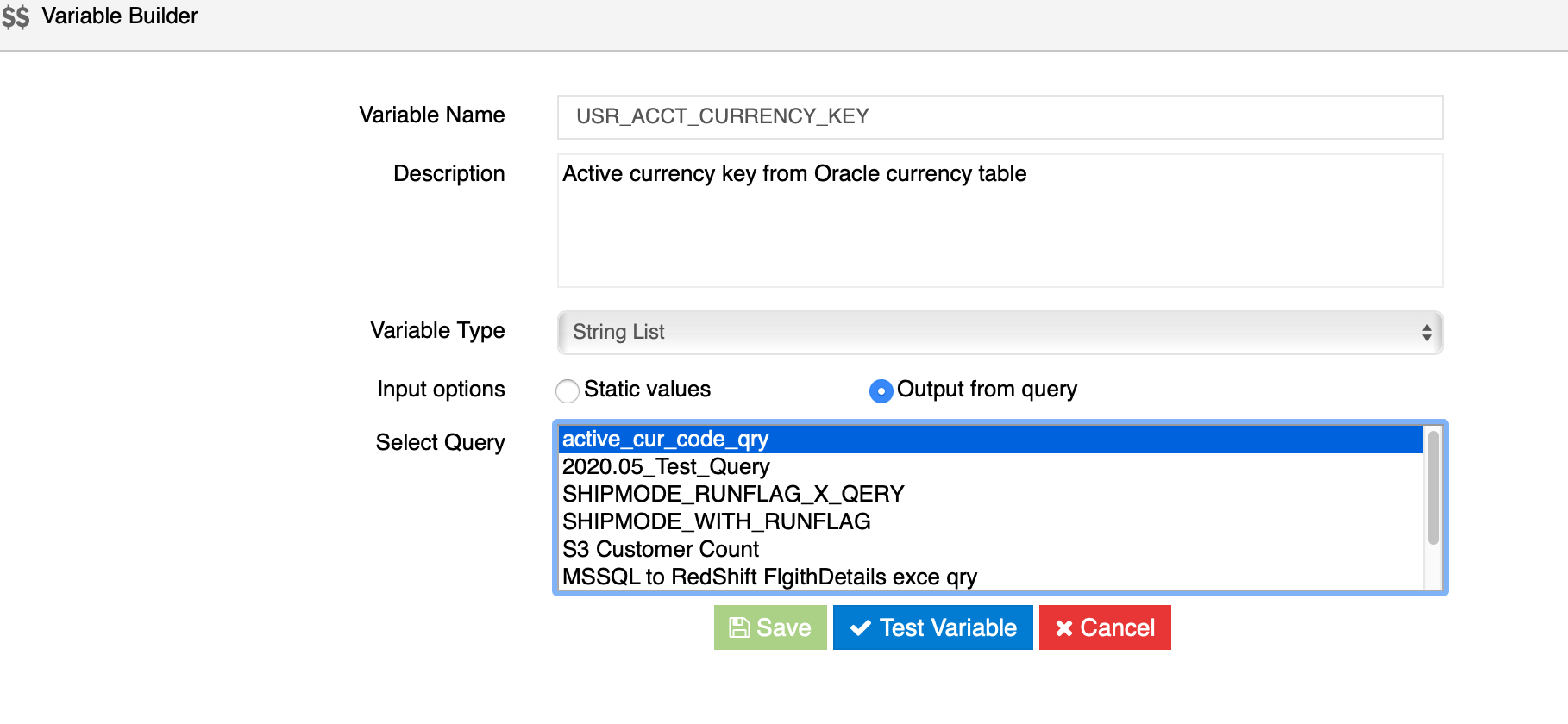Select 2020.05_Test_Query in query list
The image size is (1568, 724).
[991, 467]
